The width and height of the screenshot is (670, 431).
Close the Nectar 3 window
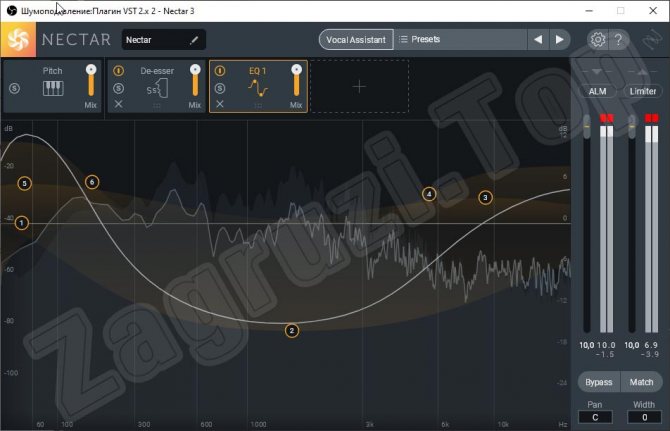pyautogui.click(x=653, y=11)
